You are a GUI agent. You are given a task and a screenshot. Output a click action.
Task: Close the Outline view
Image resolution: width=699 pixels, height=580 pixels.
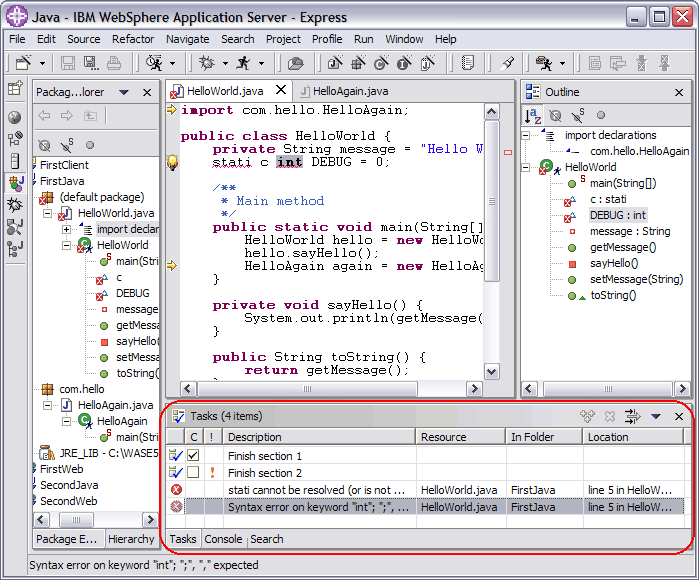[x=679, y=92]
